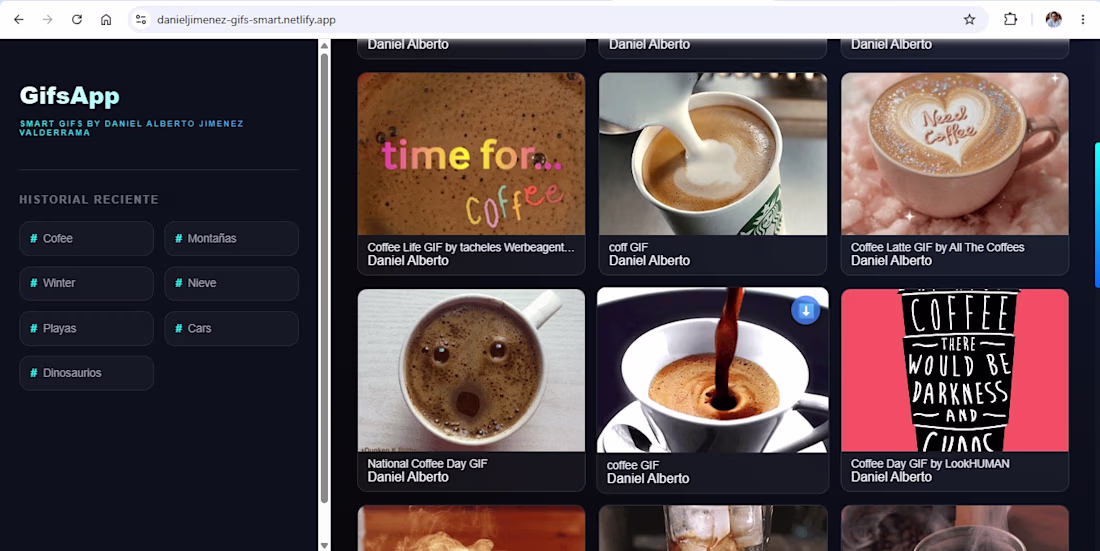1100x551 pixels.
Task: Click the 'coff GIF' caption
Action: (629, 248)
